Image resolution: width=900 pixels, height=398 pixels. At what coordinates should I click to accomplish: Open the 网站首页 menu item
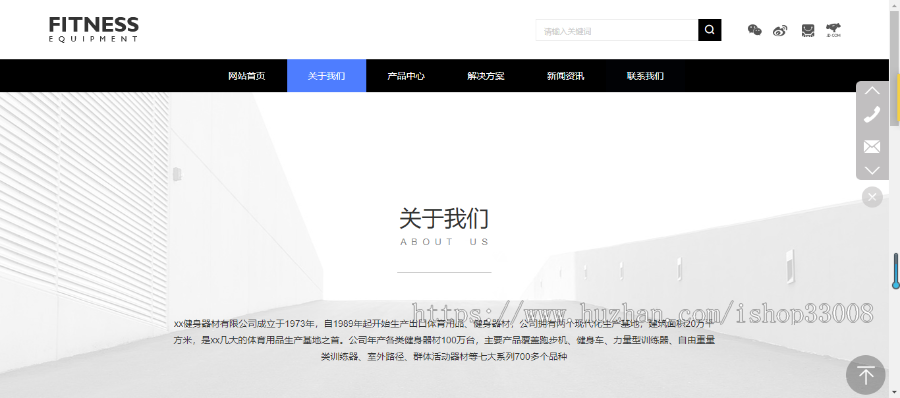point(247,76)
